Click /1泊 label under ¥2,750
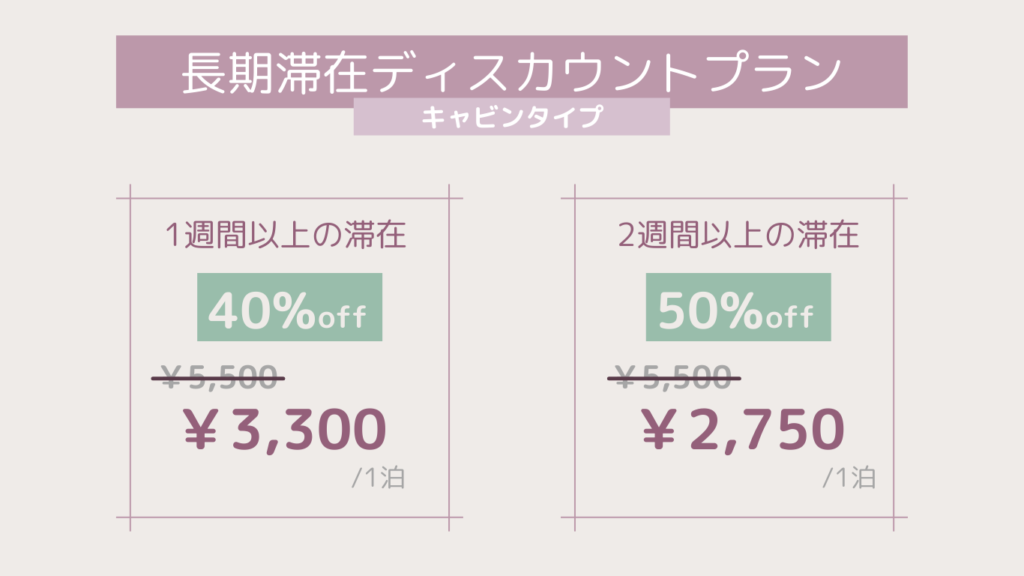 (849, 478)
